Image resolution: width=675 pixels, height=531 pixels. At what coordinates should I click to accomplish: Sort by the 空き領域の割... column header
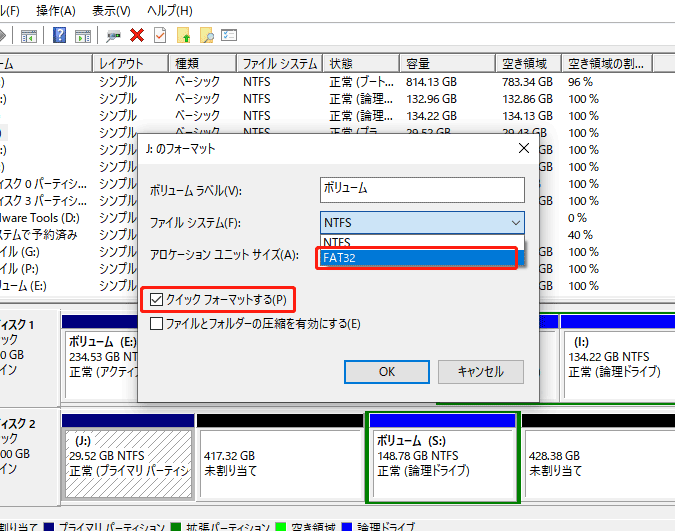coord(607,64)
